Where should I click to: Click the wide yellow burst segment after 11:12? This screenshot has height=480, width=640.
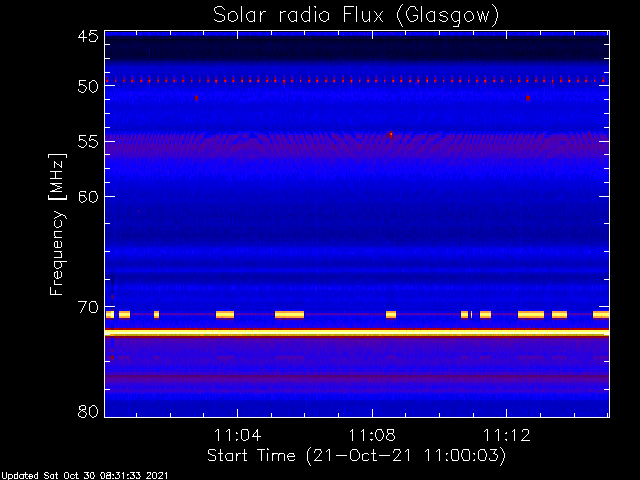pos(531,314)
